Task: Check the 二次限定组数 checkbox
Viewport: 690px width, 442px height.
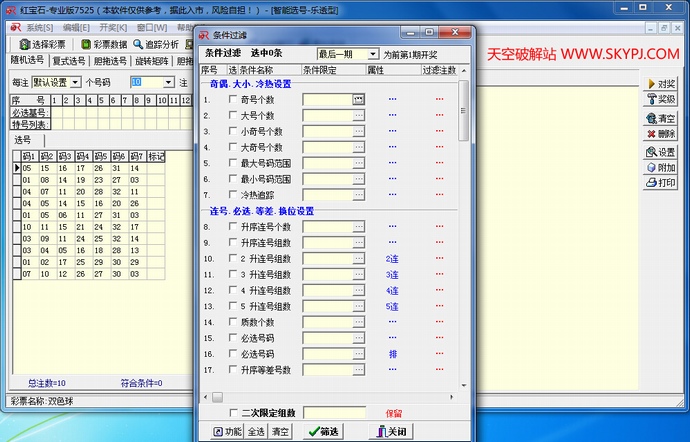Action: pyautogui.click(x=234, y=412)
